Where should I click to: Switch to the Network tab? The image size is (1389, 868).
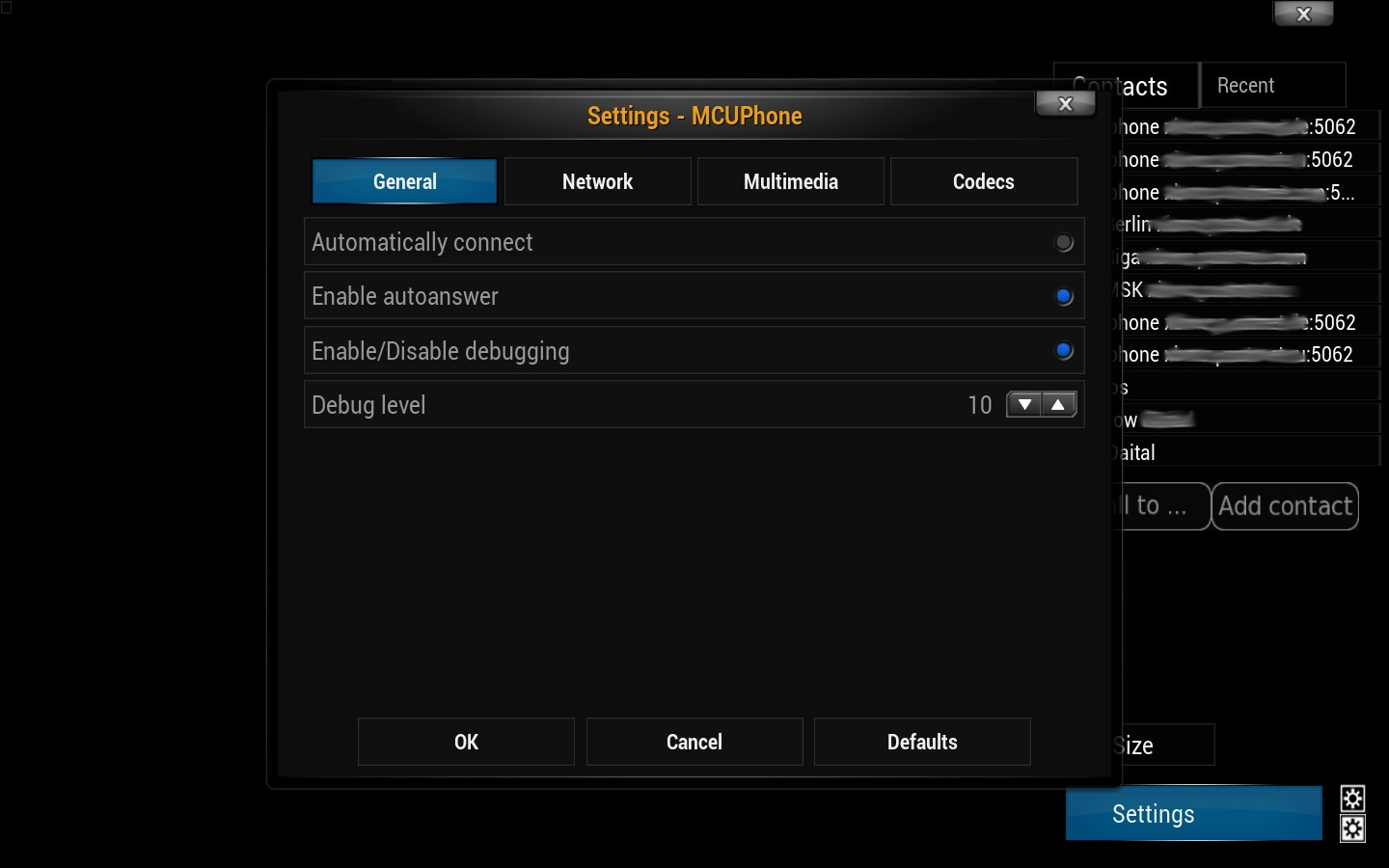point(597,181)
